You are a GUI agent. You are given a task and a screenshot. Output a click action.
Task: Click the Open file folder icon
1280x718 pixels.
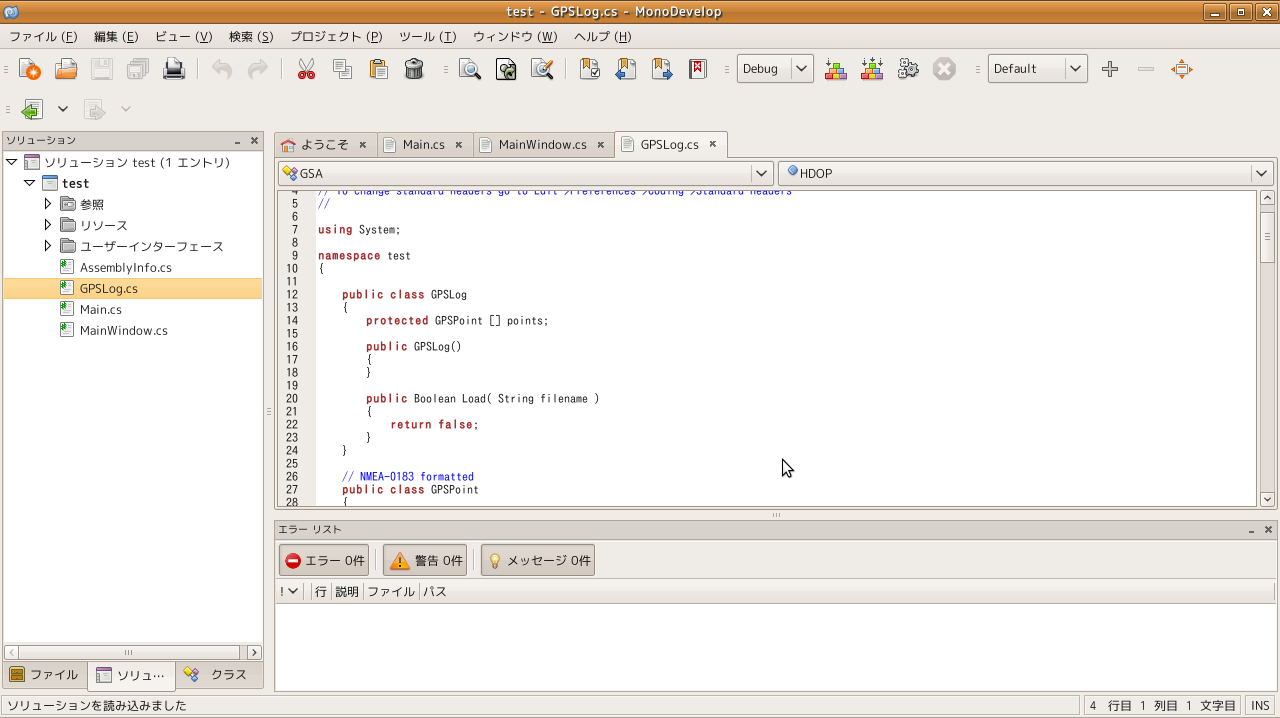[66, 69]
